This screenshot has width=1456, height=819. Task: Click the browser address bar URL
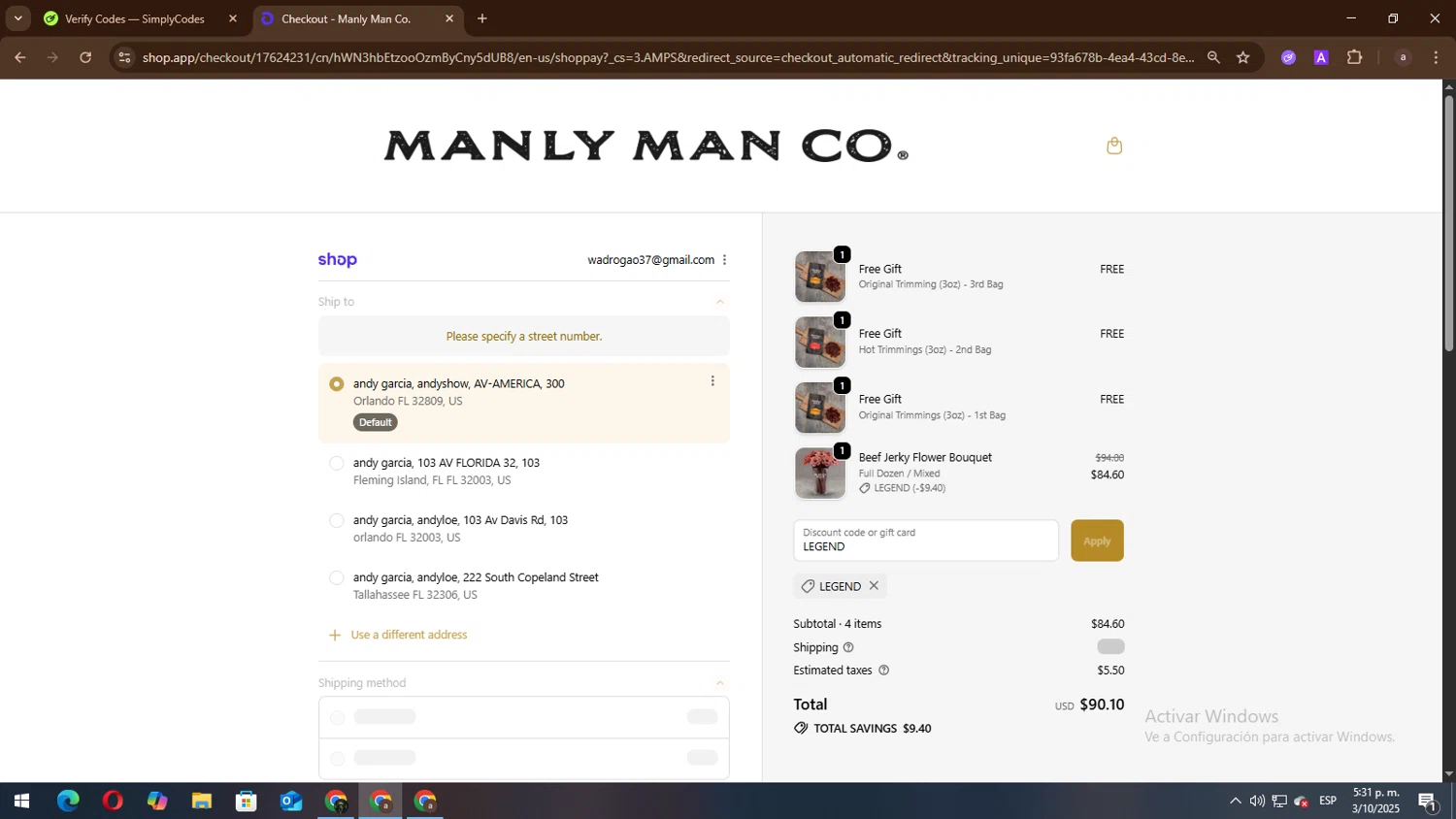coord(668,57)
